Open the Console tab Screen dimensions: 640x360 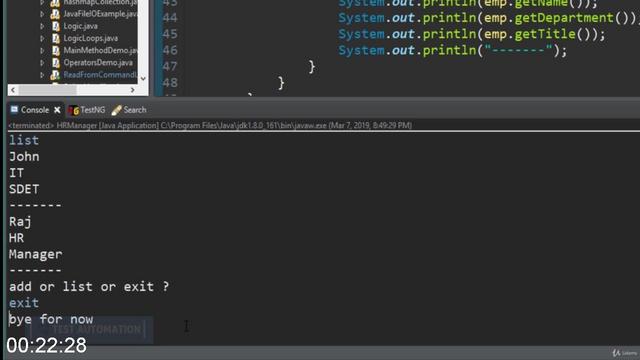[x=35, y=110]
